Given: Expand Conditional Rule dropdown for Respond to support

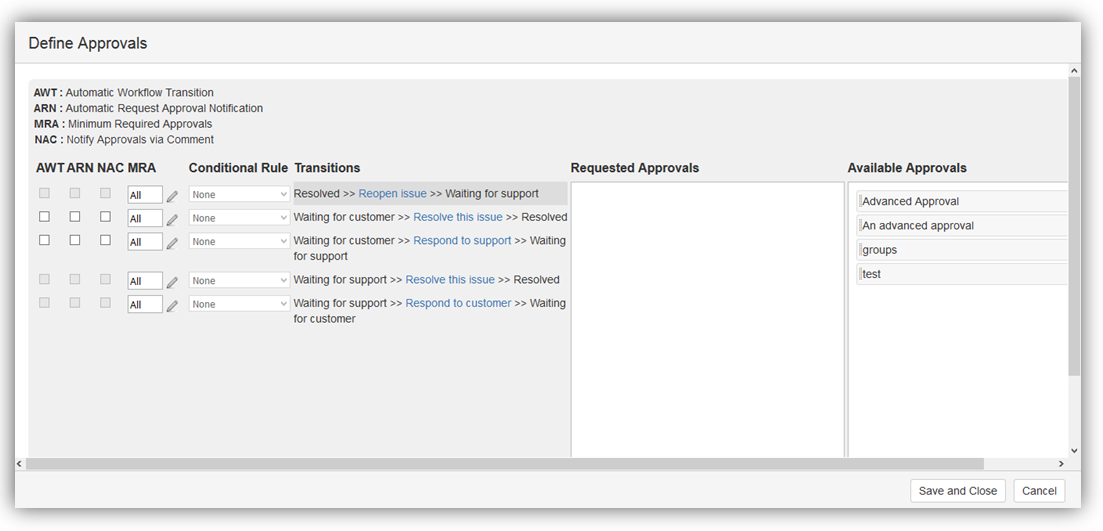Looking at the screenshot, I should tap(239, 241).
